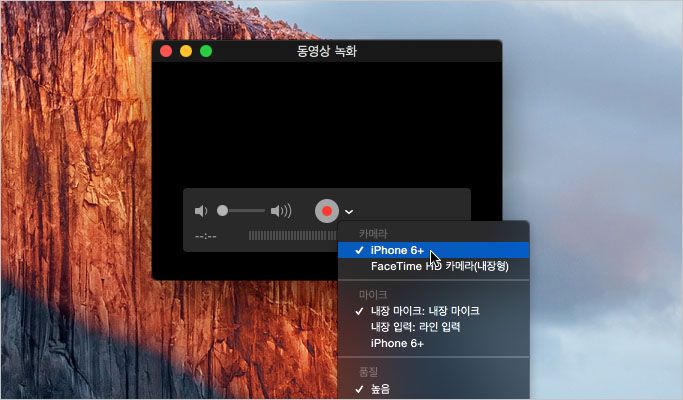Select FaceTime HD 카메라(내장형) camera
Viewport: 683px width, 400px height.
[x=433, y=266]
